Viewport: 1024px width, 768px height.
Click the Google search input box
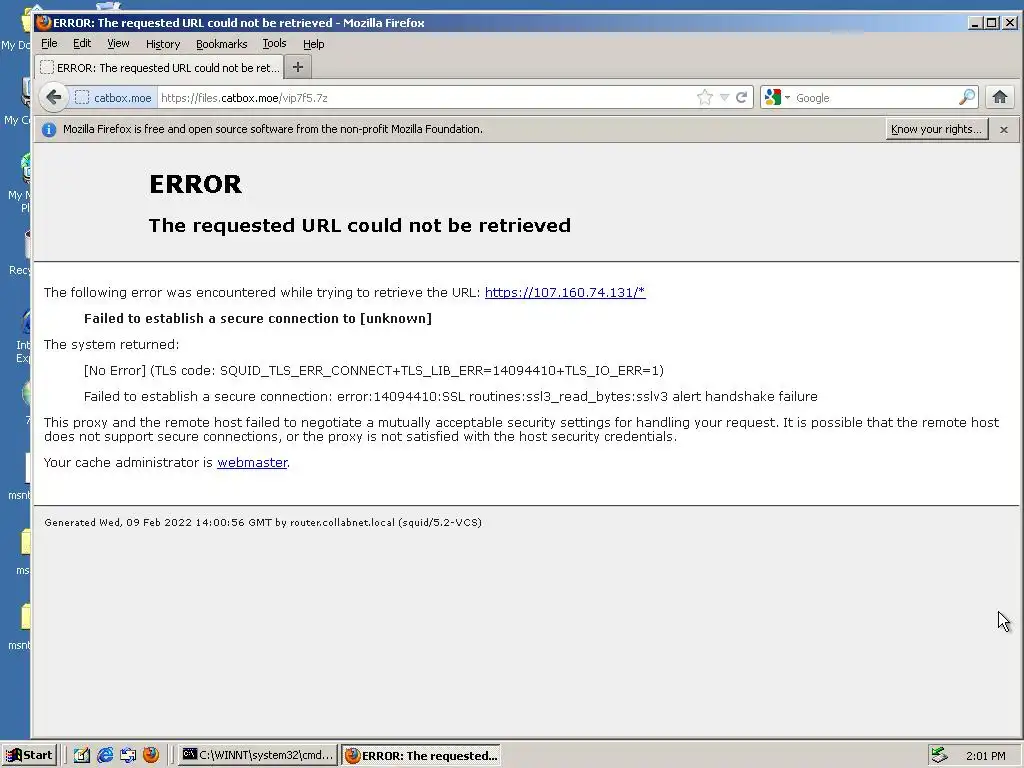(x=875, y=98)
